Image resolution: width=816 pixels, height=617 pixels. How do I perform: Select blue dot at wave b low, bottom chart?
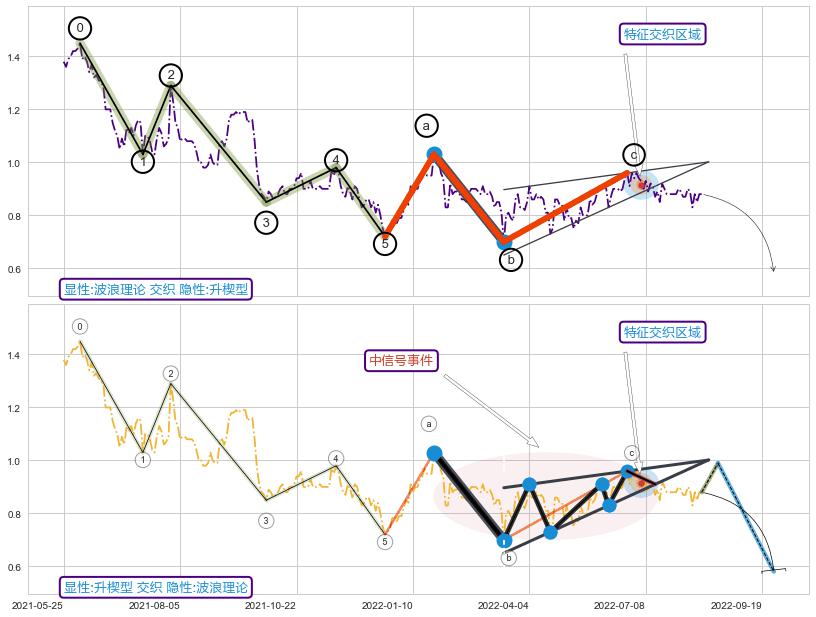[x=505, y=541]
